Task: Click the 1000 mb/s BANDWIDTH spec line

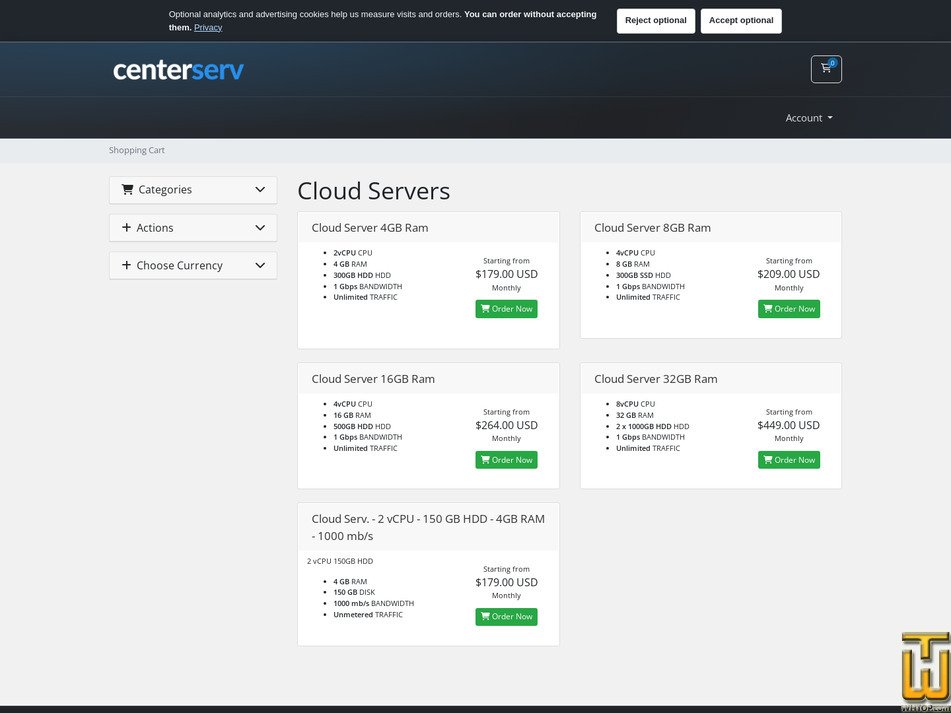Action: (374, 603)
